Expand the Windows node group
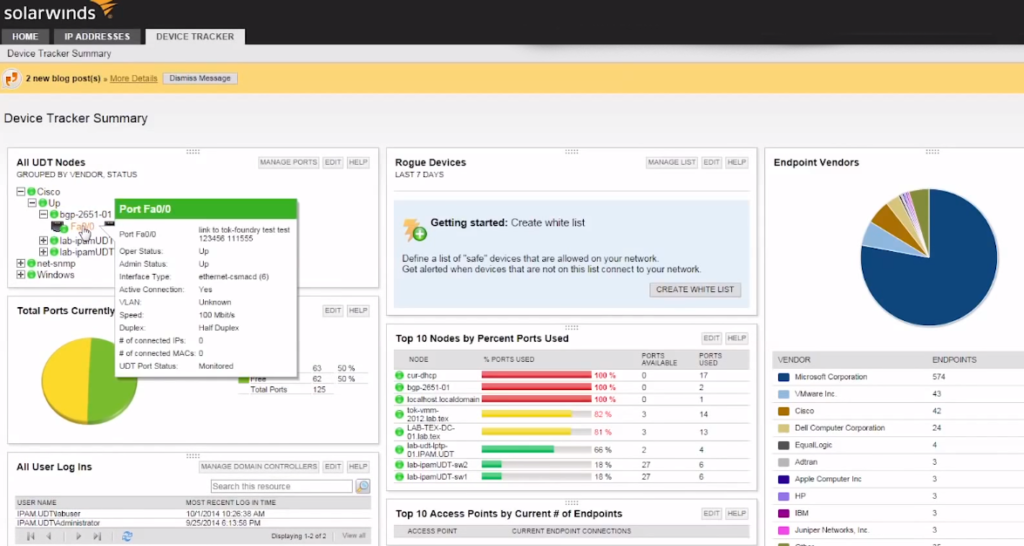Screen dimensions: 1024x546 pos(21,275)
